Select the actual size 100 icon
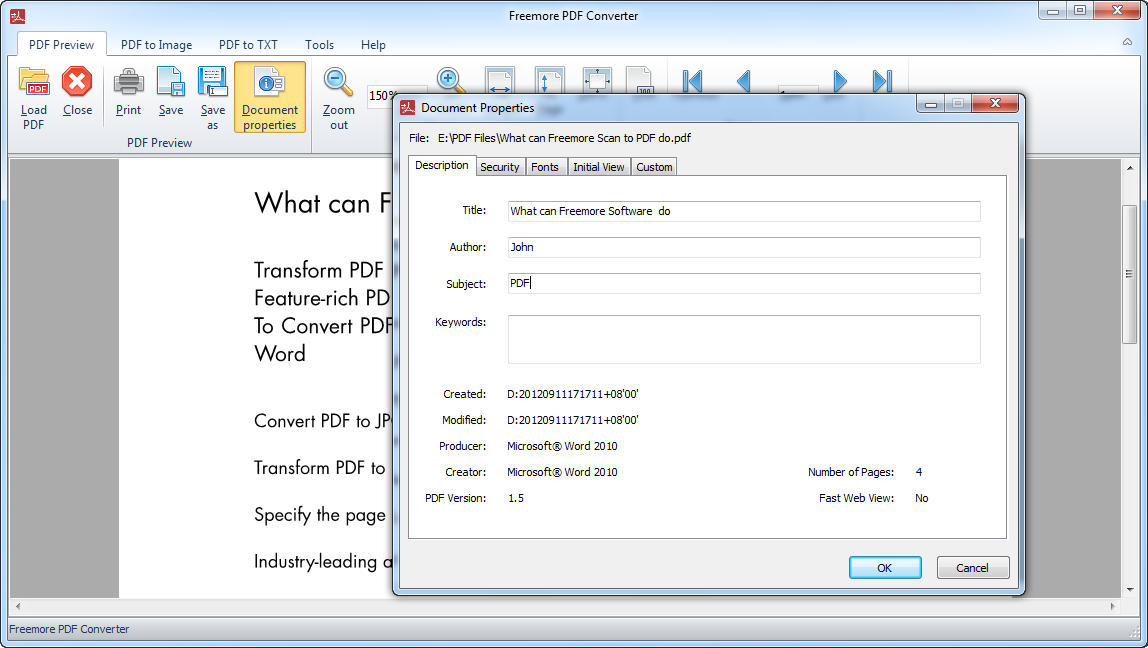1148x648 pixels. 639,81
